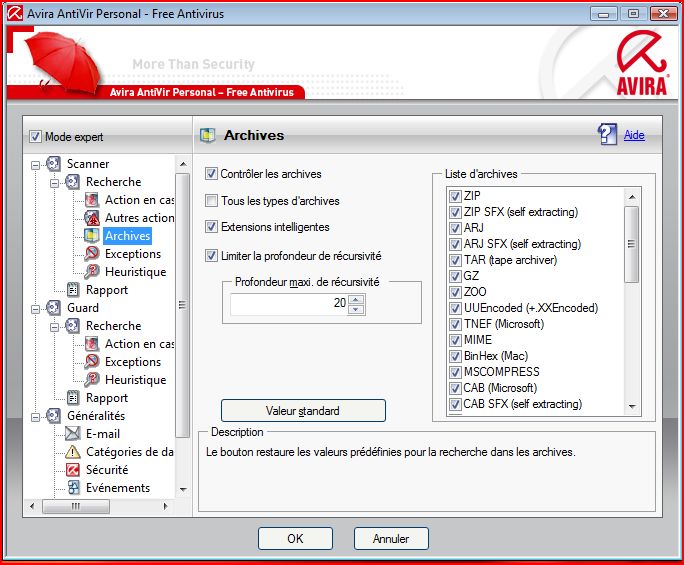Click the E-mail envelope icon
This screenshot has width=684, height=565.
(x=72, y=434)
